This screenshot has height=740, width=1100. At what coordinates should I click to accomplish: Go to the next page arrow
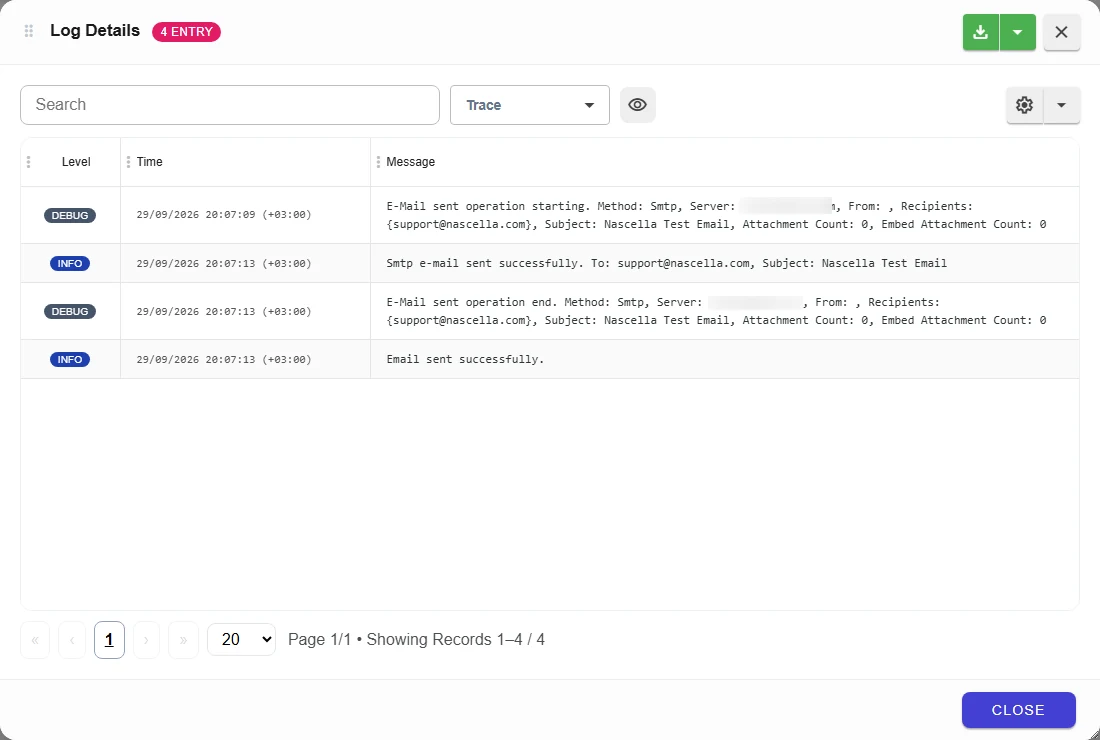tap(146, 640)
